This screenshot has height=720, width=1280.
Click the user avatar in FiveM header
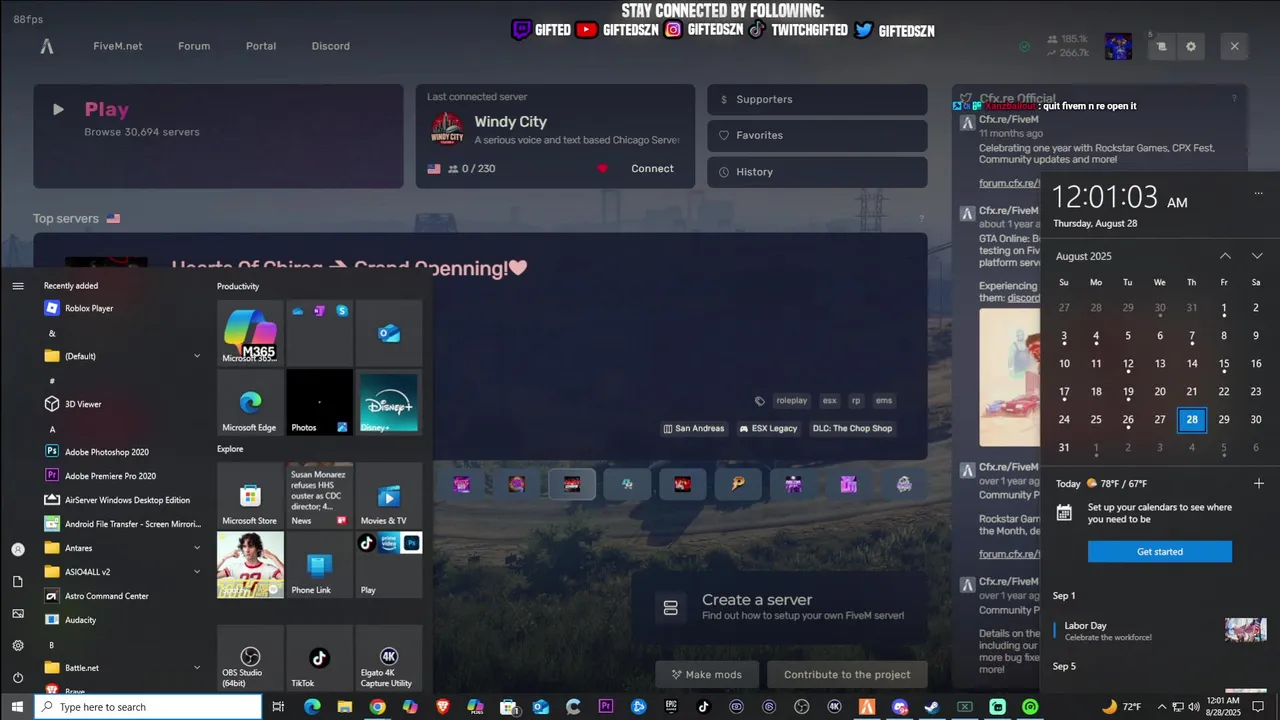click(1118, 46)
